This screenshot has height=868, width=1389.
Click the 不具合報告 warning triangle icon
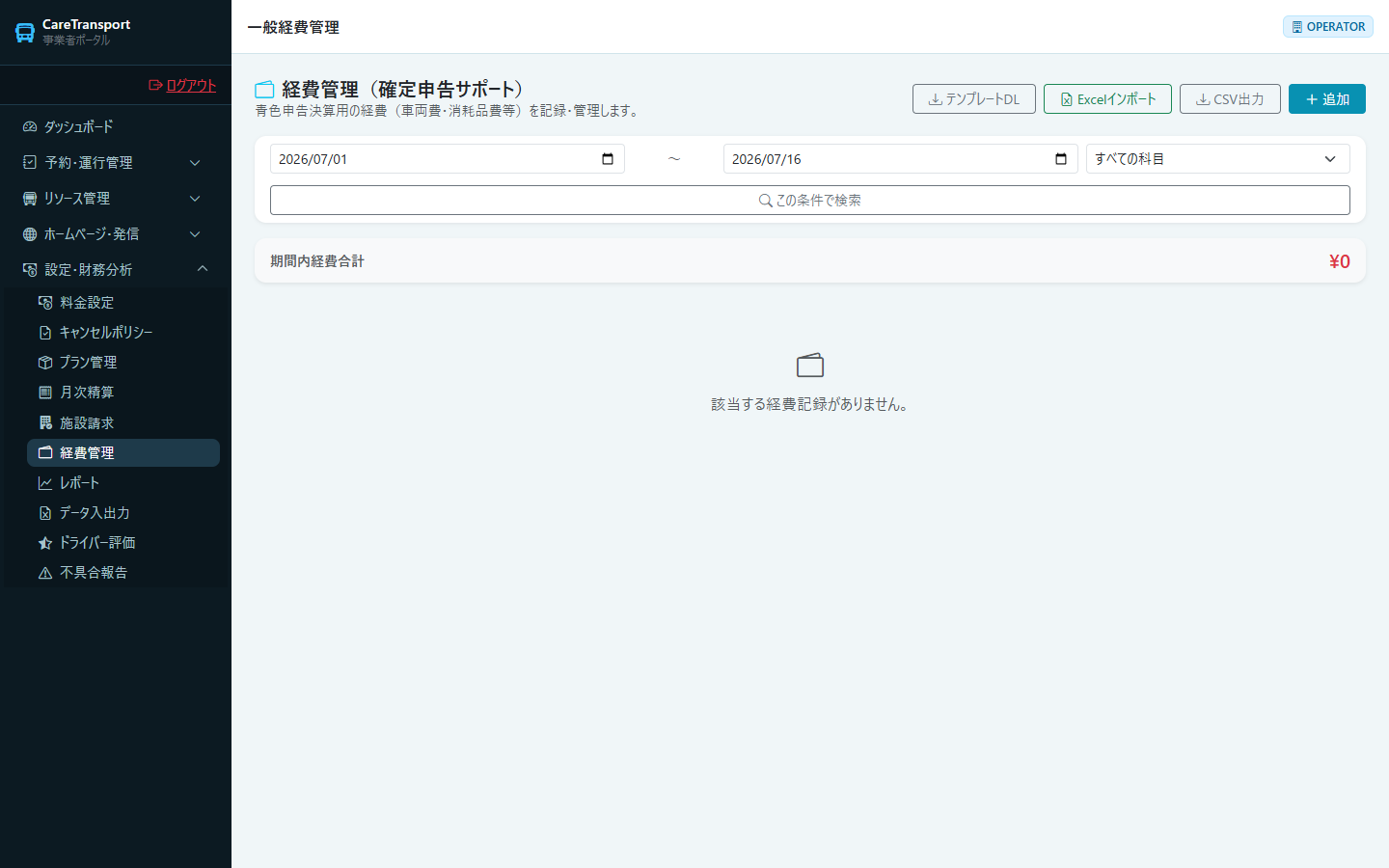45,572
